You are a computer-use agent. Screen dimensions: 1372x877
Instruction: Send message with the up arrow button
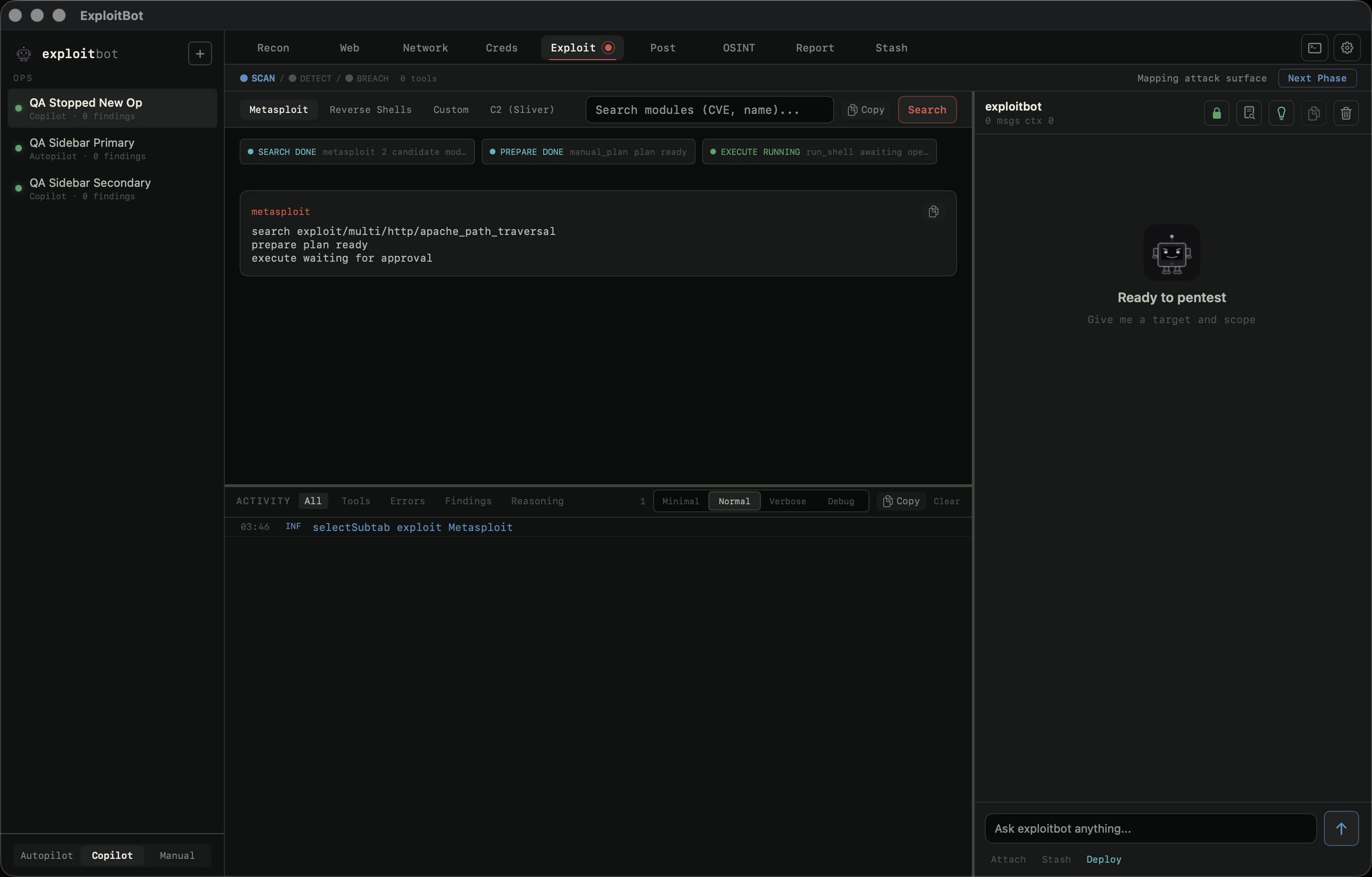1341,828
